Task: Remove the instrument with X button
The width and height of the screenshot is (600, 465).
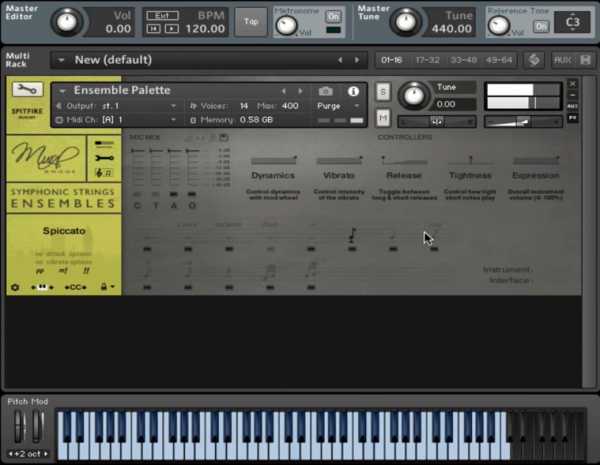Action: click(572, 83)
